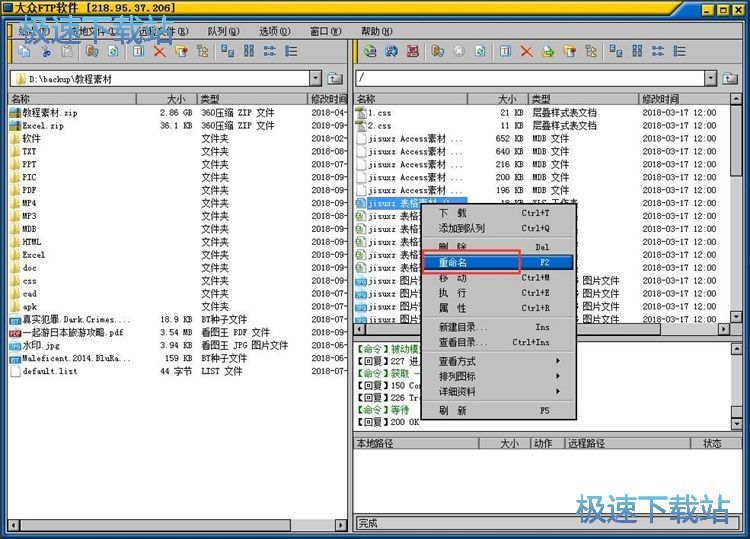Click the queue 远程路径 column header
The image size is (750, 539).
[x=628, y=443]
